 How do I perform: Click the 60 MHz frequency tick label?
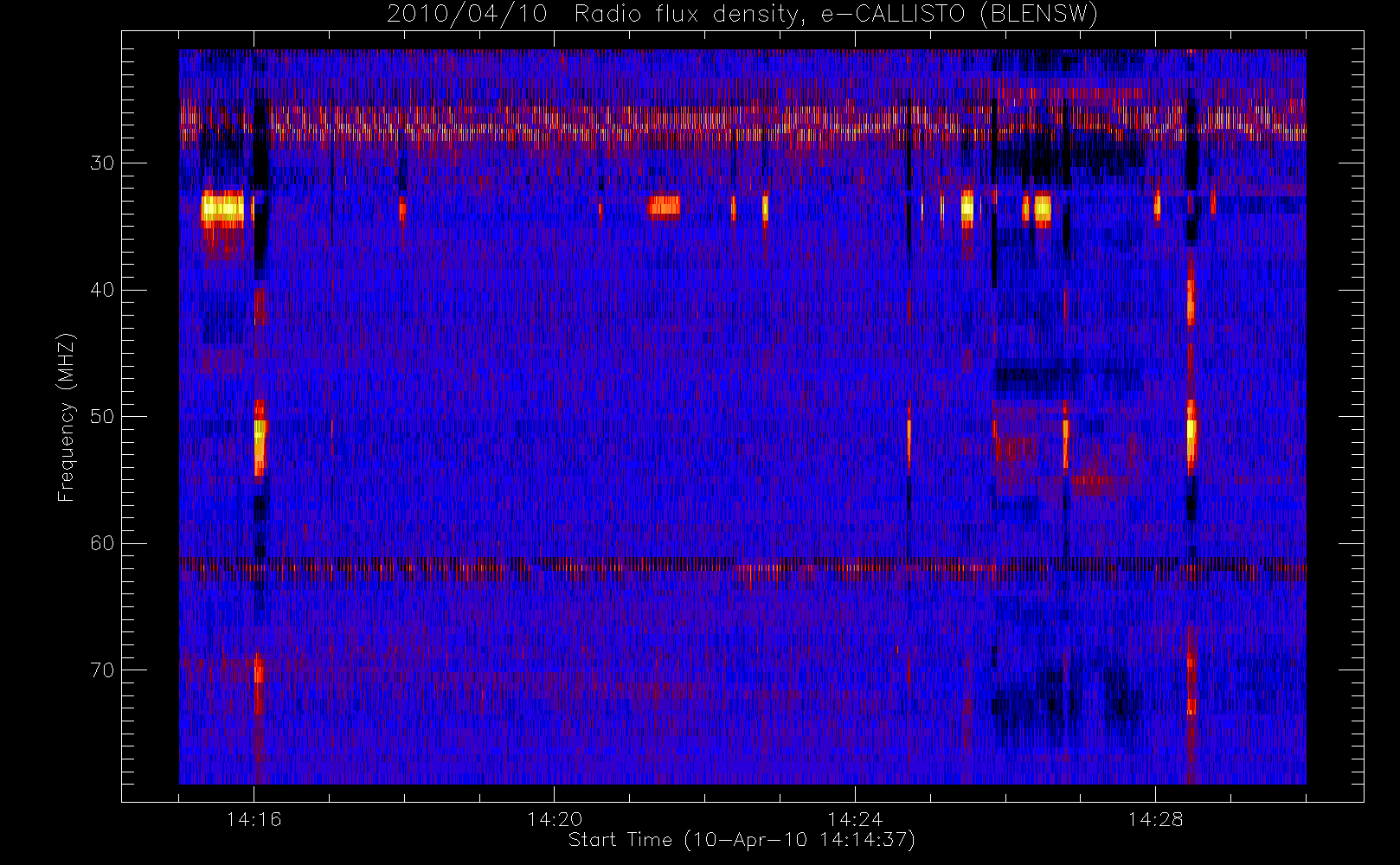(102, 543)
